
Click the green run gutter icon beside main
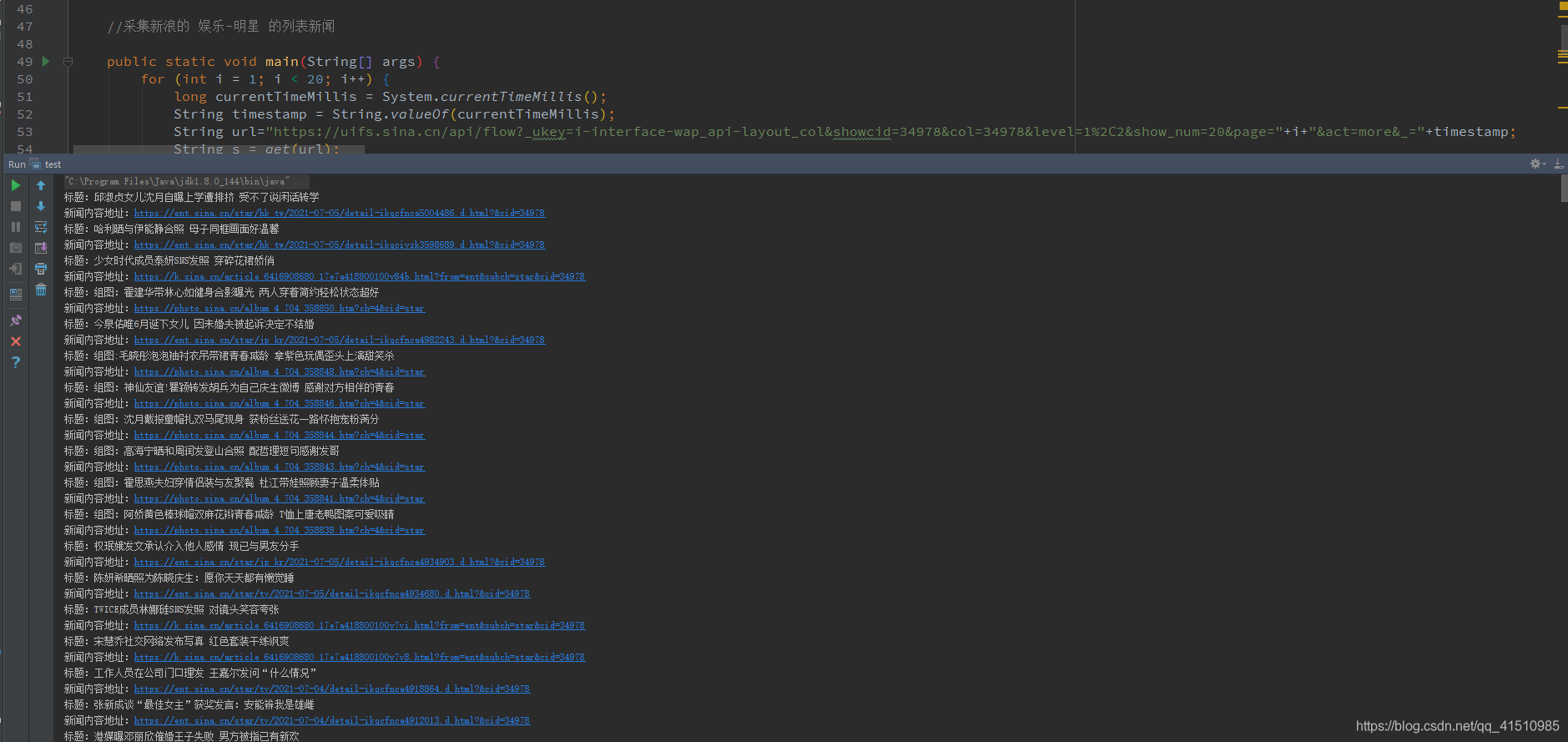point(46,61)
